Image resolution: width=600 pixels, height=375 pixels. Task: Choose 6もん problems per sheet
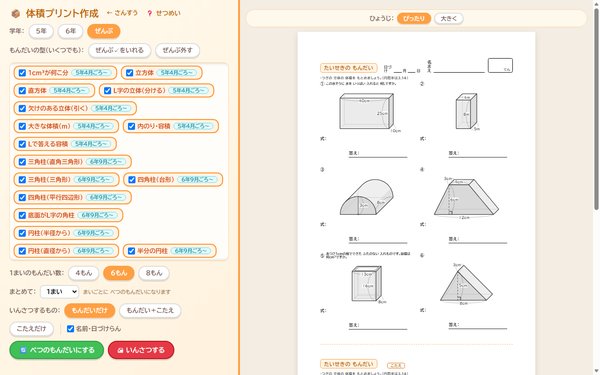point(119,273)
